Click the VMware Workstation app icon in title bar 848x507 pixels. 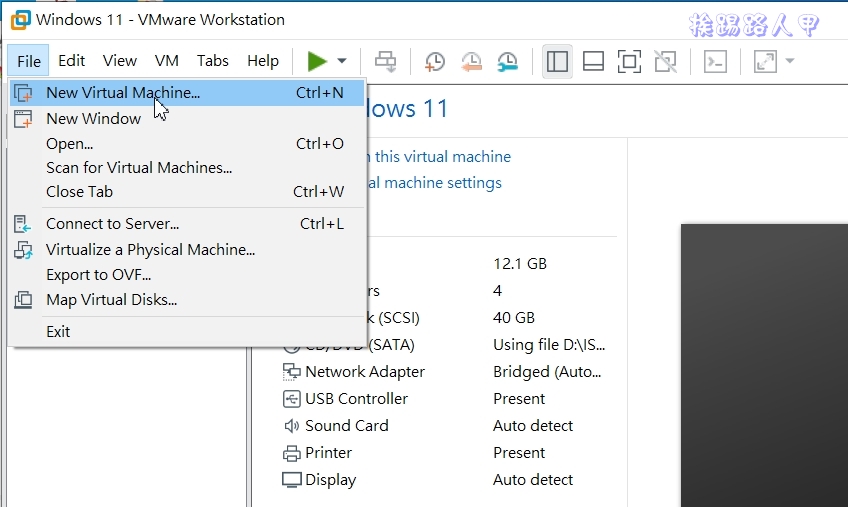point(20,20)
